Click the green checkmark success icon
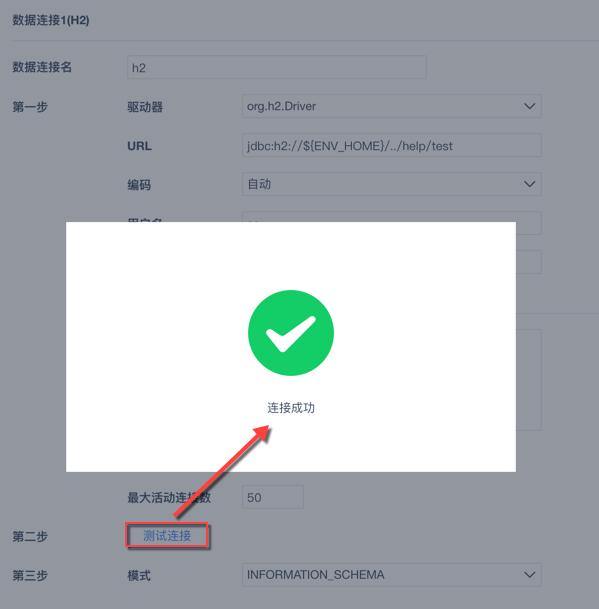The image size is (599, 609). pos(291,333)
